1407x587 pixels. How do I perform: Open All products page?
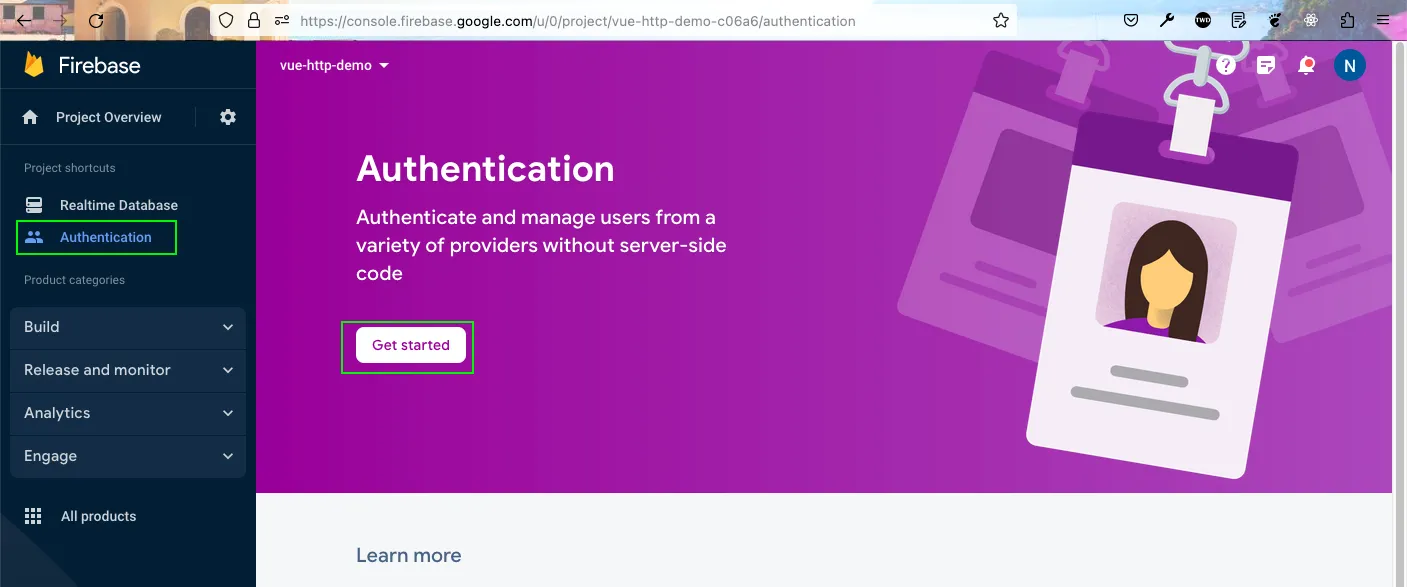coord(98,516)
